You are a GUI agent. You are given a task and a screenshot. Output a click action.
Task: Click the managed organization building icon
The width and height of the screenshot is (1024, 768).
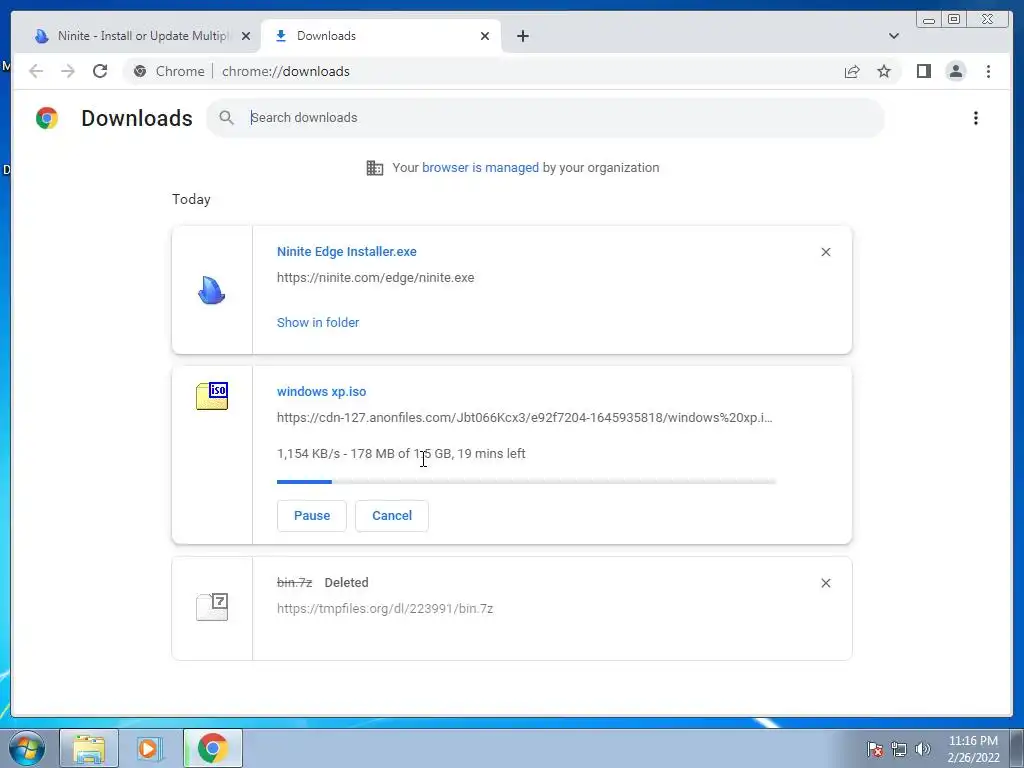click(375, 168)
